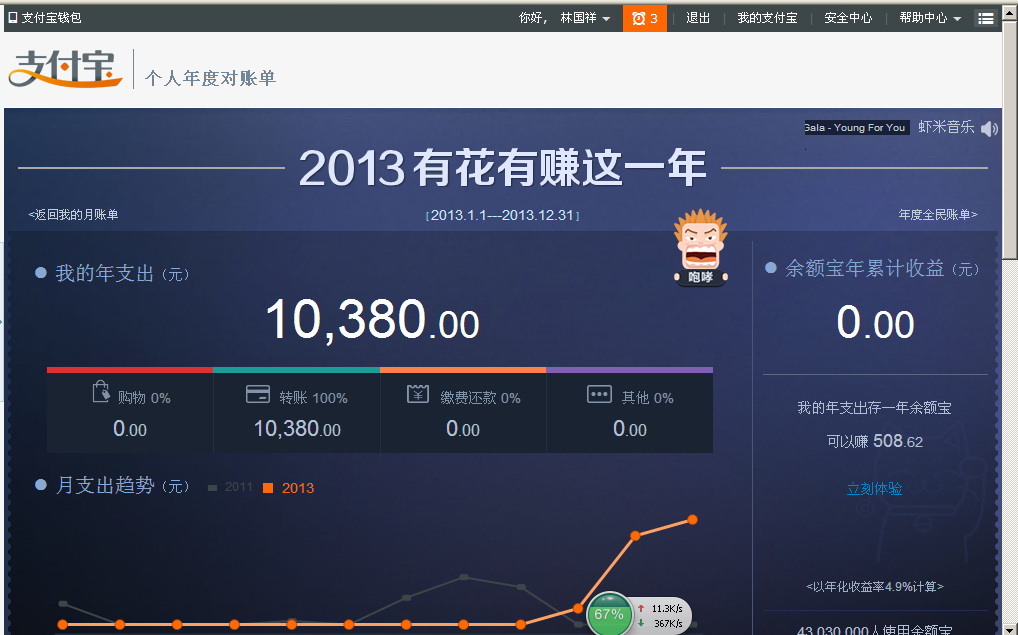The width and height of the screenshot is (1018, 635).
Task: Expand the 帮助中心 dropdown
Action: click(x=930, y=18)
